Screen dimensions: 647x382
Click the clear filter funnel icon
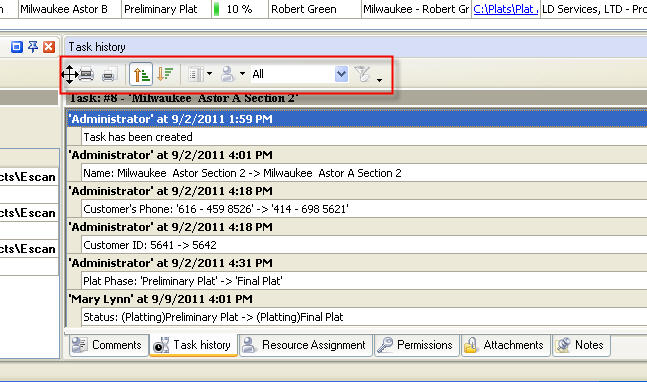[363, 74]
